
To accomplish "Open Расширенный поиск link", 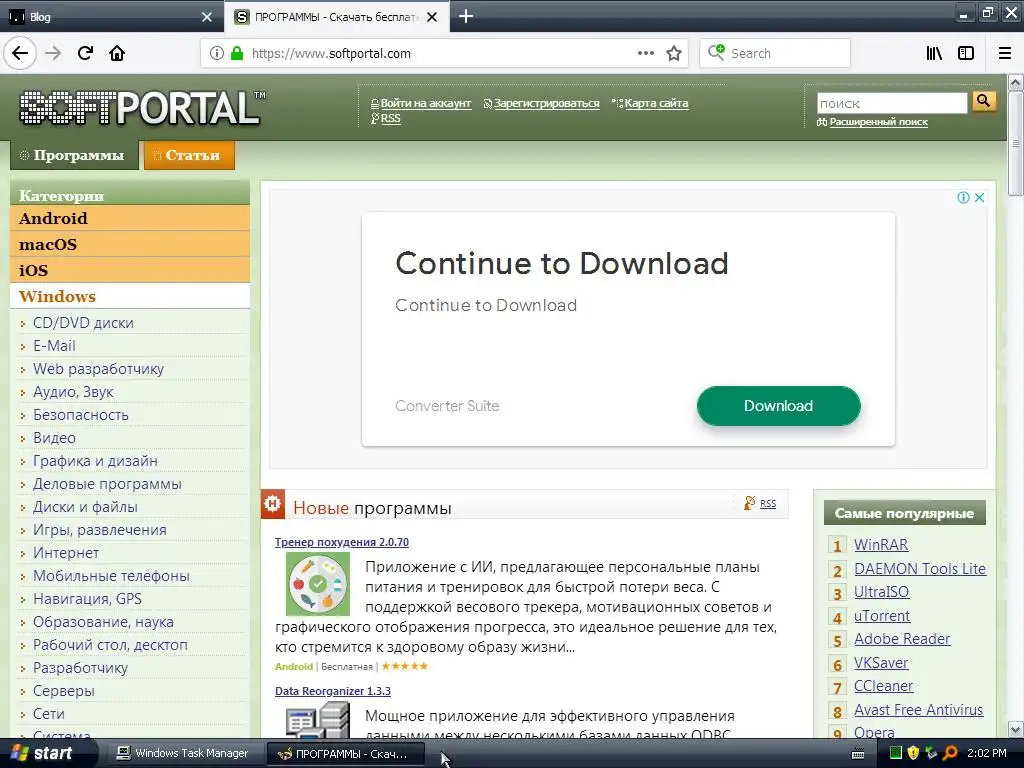I will pyautogui.click(x=878, y=121).
